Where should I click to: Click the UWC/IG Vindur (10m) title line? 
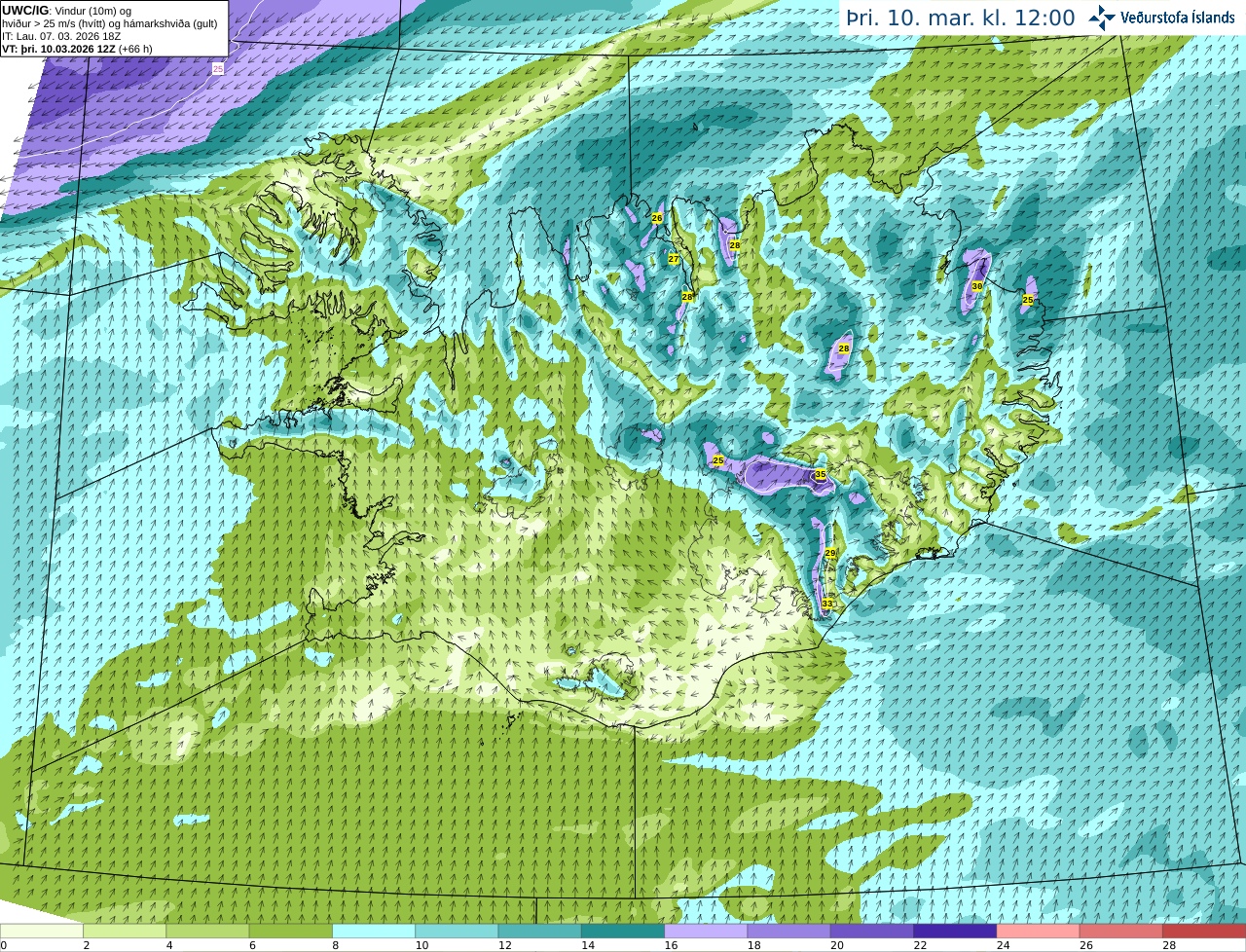point(66,10)
